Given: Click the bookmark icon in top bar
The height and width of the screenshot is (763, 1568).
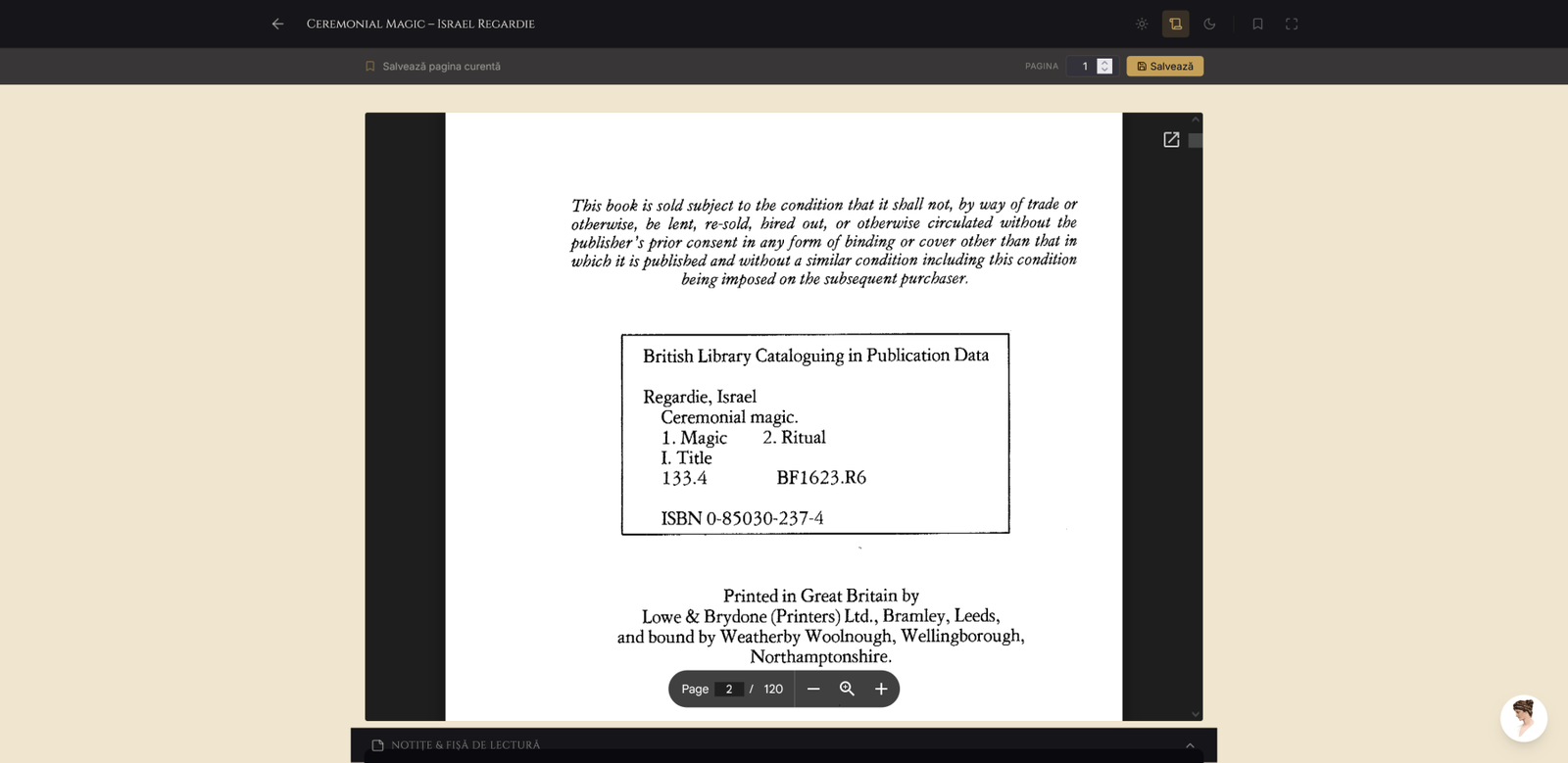Looking at the screenshot, I should point(1257,24).
